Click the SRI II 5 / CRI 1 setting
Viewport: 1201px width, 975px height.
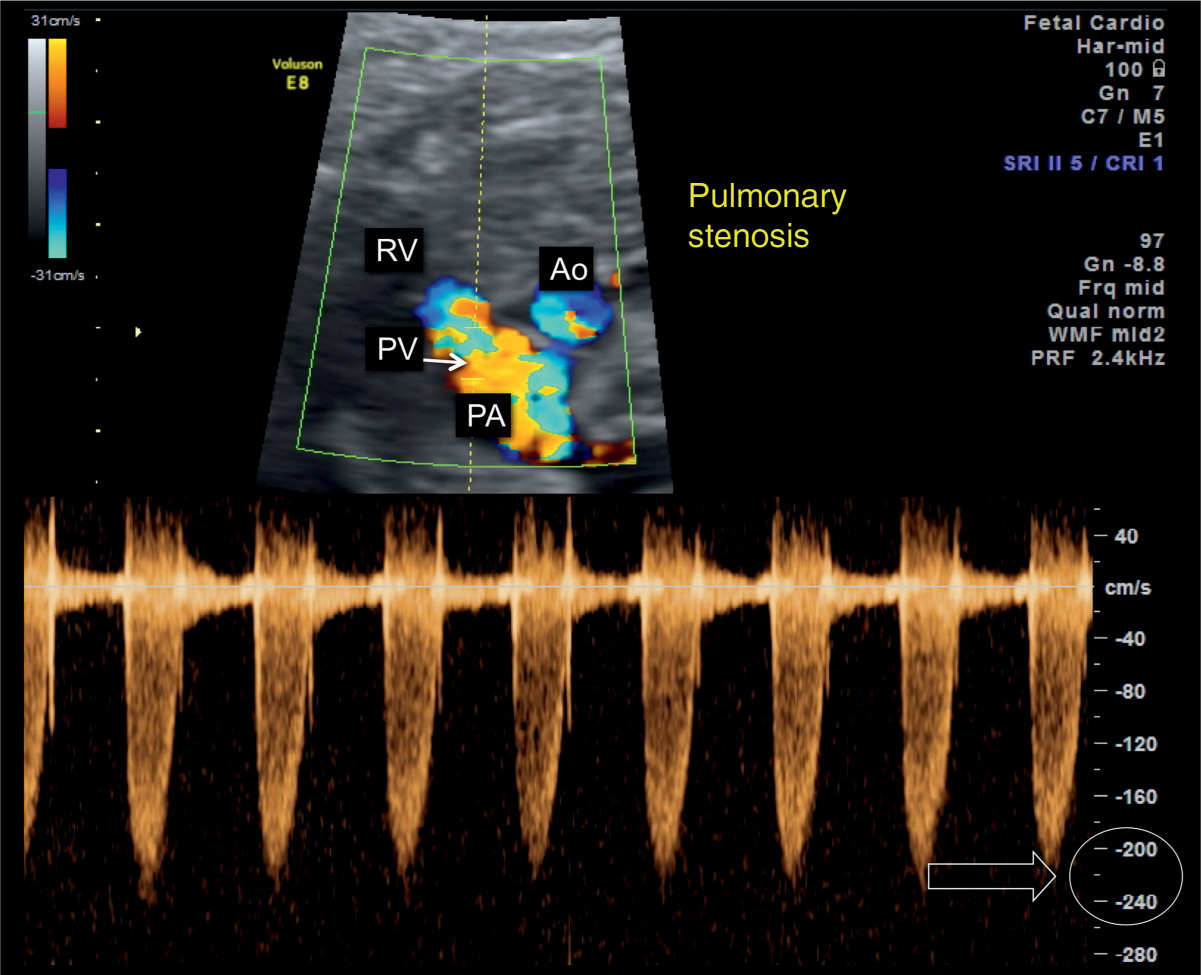pos(1083,164)
